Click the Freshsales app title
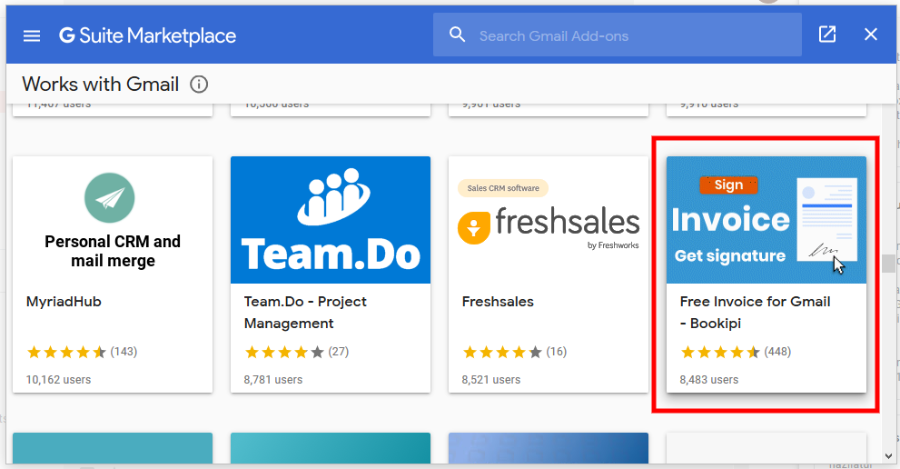This screenshot has width=900, height=469. 498,301
